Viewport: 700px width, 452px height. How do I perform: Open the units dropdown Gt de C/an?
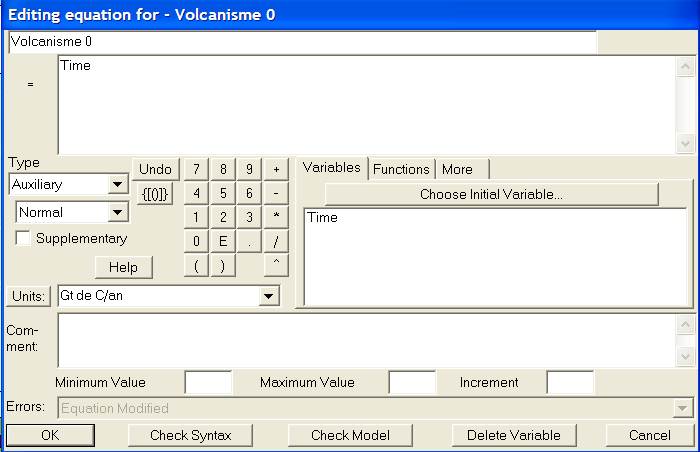[x=268, y=296]
